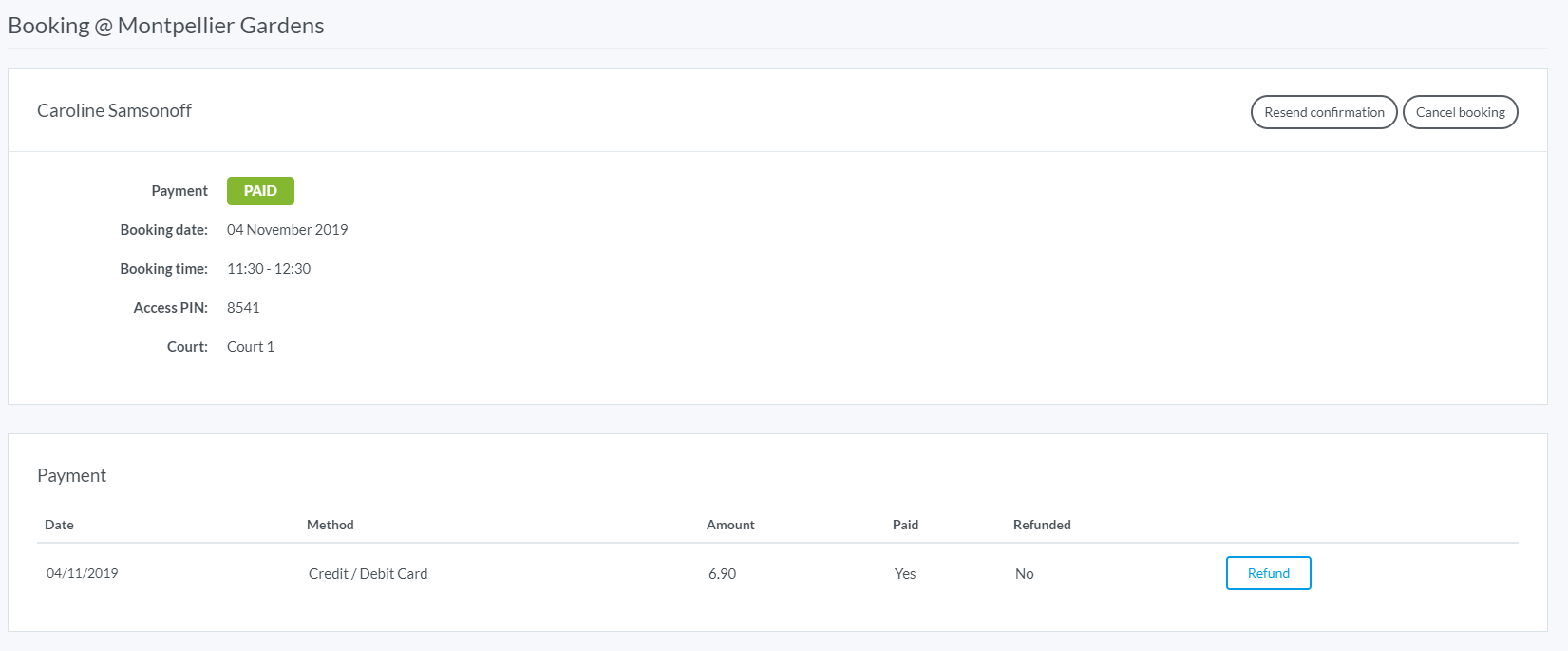The width and height of the screenshot is (1568, 651).
Task: Click the Date column header
Action: (x=59, y=525)
